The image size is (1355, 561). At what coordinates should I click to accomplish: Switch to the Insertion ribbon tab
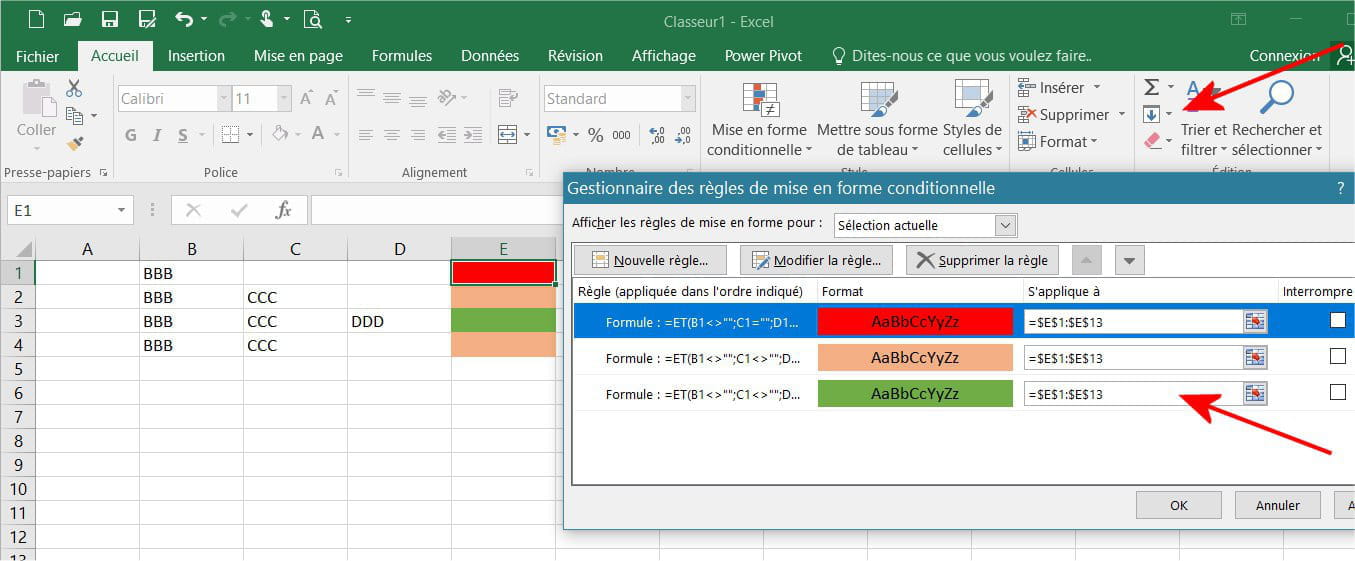click(x=196, y=56)
